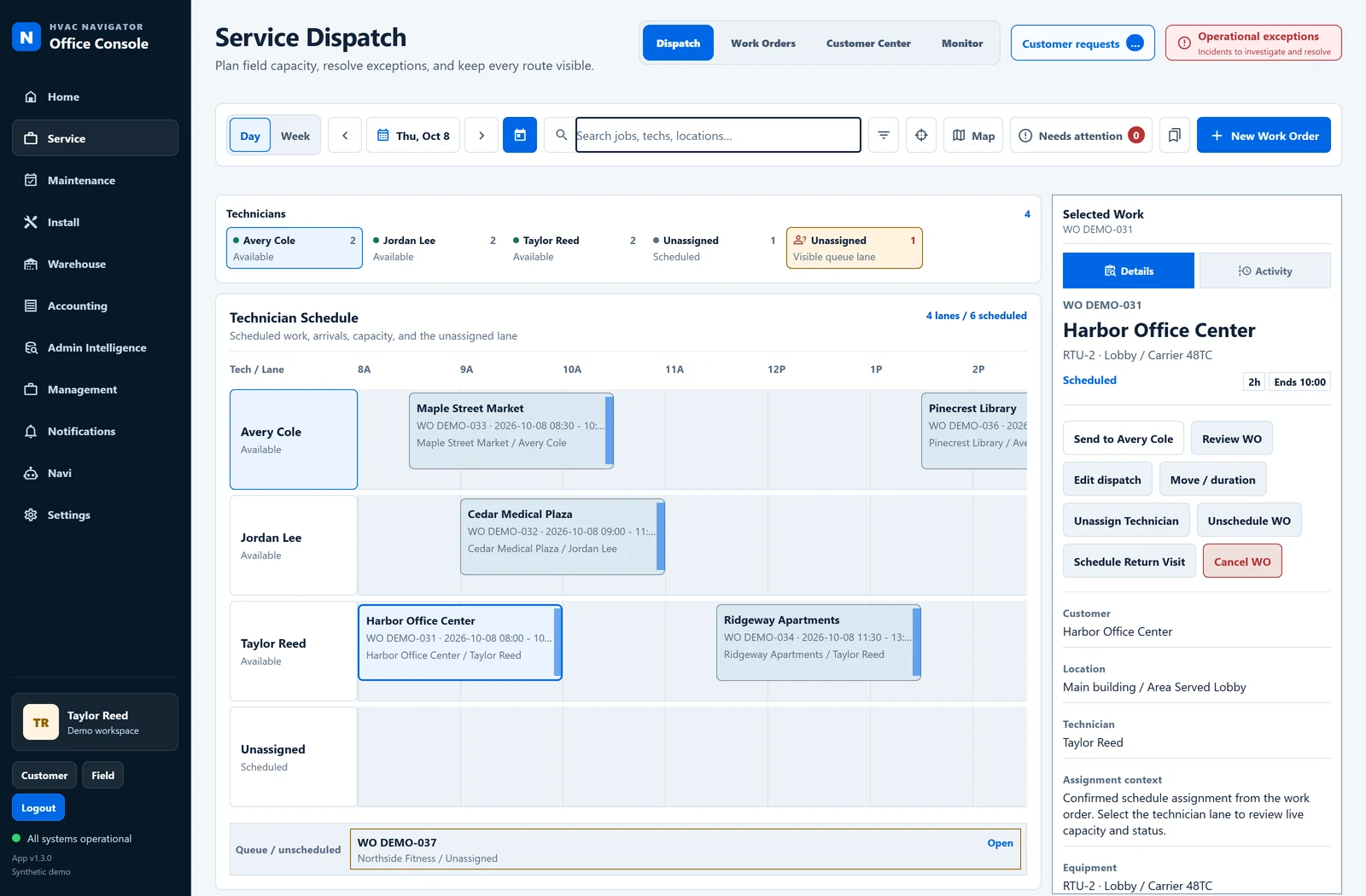1366x896 pixels.
Task: Open the Navi assistant
Action: tap(95, 474)
